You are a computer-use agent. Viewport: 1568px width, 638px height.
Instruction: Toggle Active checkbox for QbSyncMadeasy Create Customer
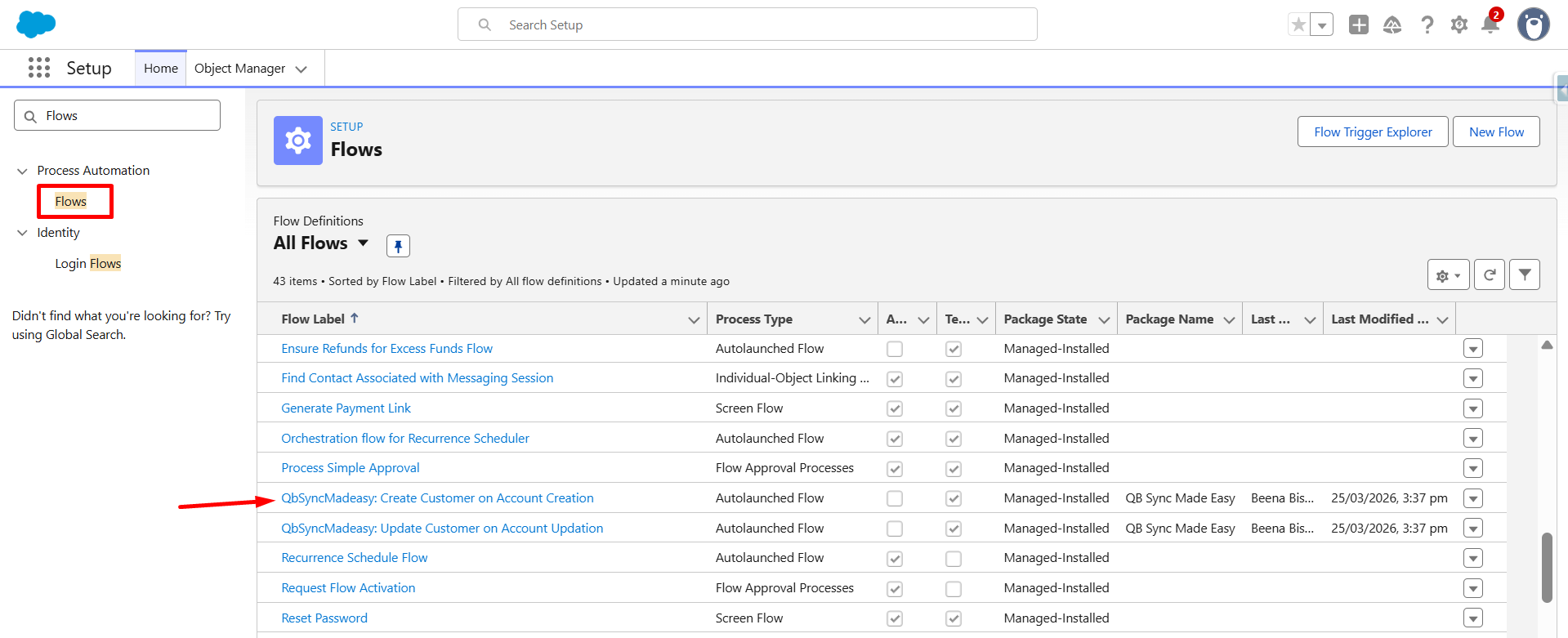coord(895,498)
